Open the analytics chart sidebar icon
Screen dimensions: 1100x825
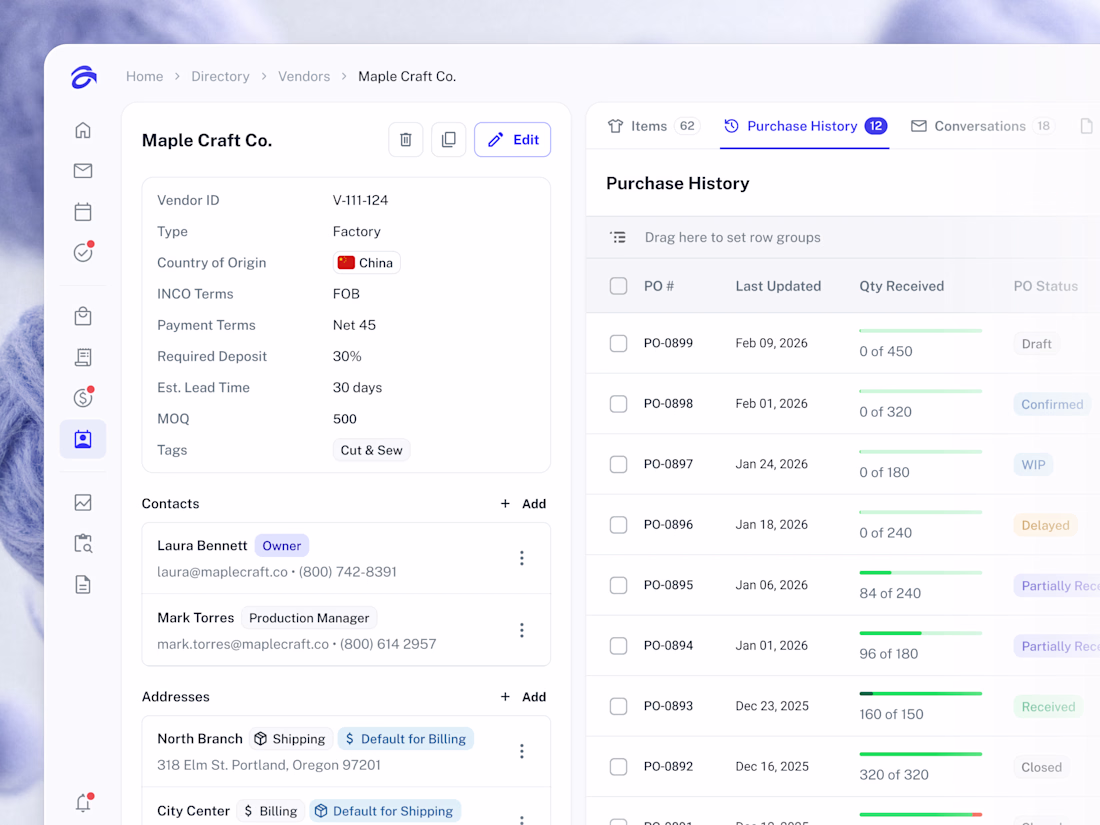[x=83, y=502]
